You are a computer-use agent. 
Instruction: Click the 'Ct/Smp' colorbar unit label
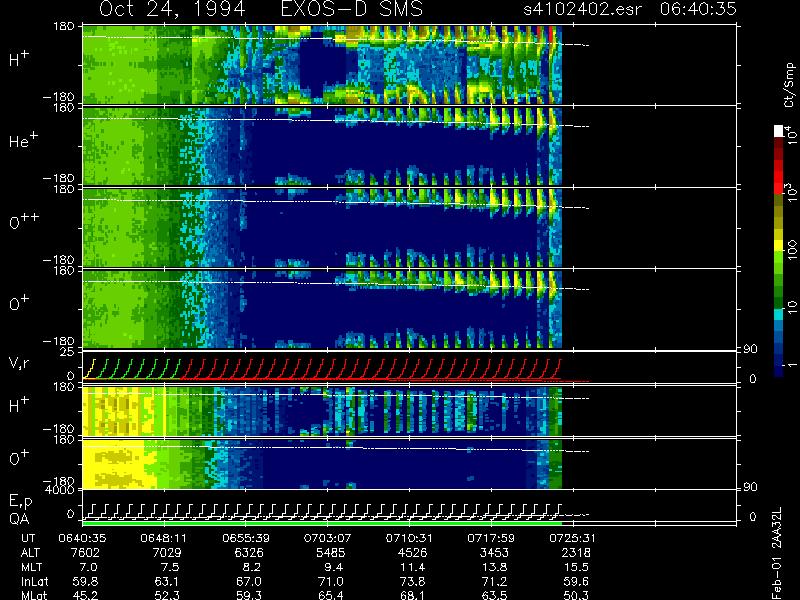click(789, 85)
